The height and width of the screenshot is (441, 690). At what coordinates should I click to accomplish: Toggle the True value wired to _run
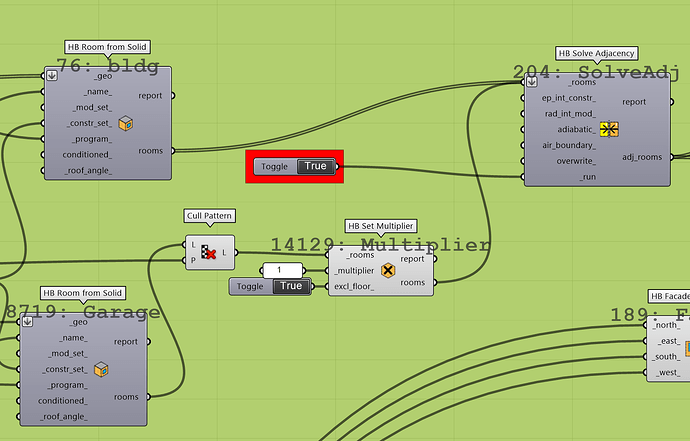tap(315, 166)
